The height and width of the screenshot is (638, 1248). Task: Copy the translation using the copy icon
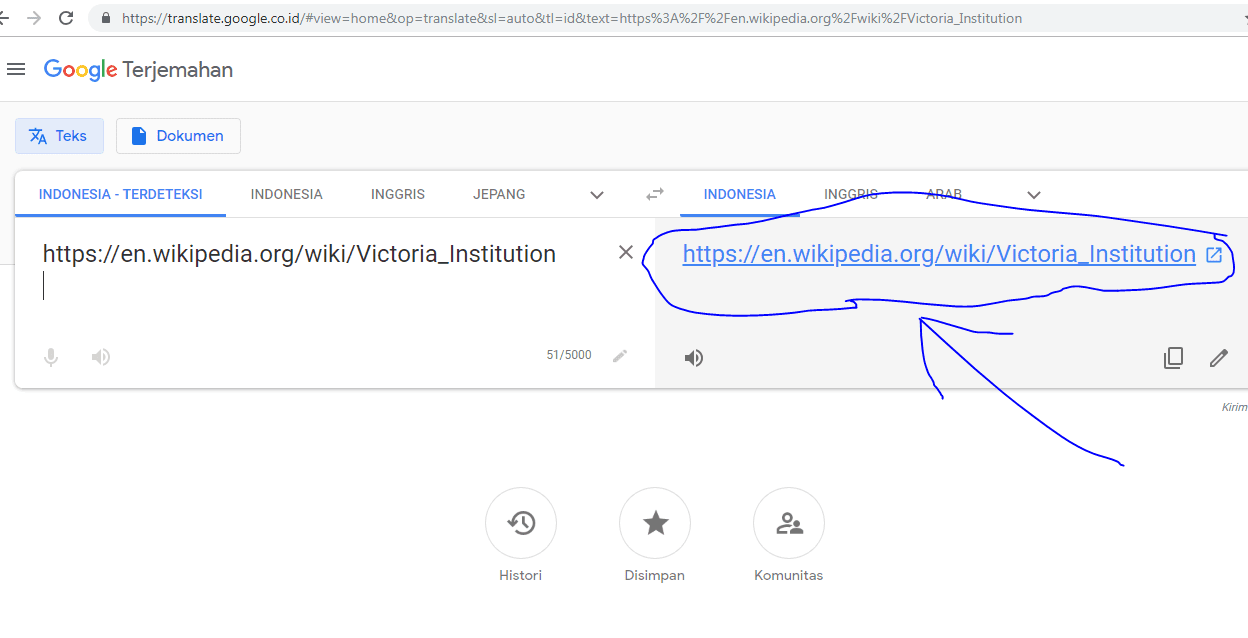1173,357
